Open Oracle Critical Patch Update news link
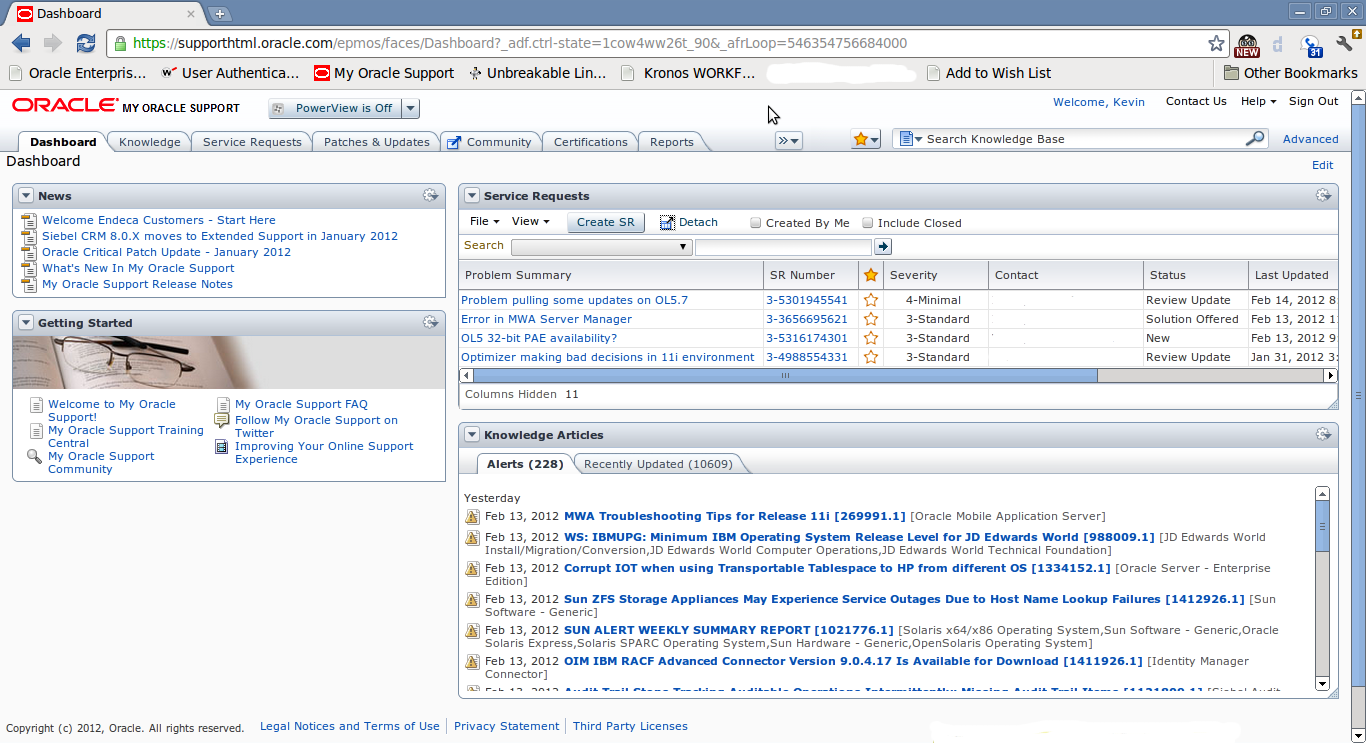This screenshot has height=743, width=1366. [x=166, y=252]
